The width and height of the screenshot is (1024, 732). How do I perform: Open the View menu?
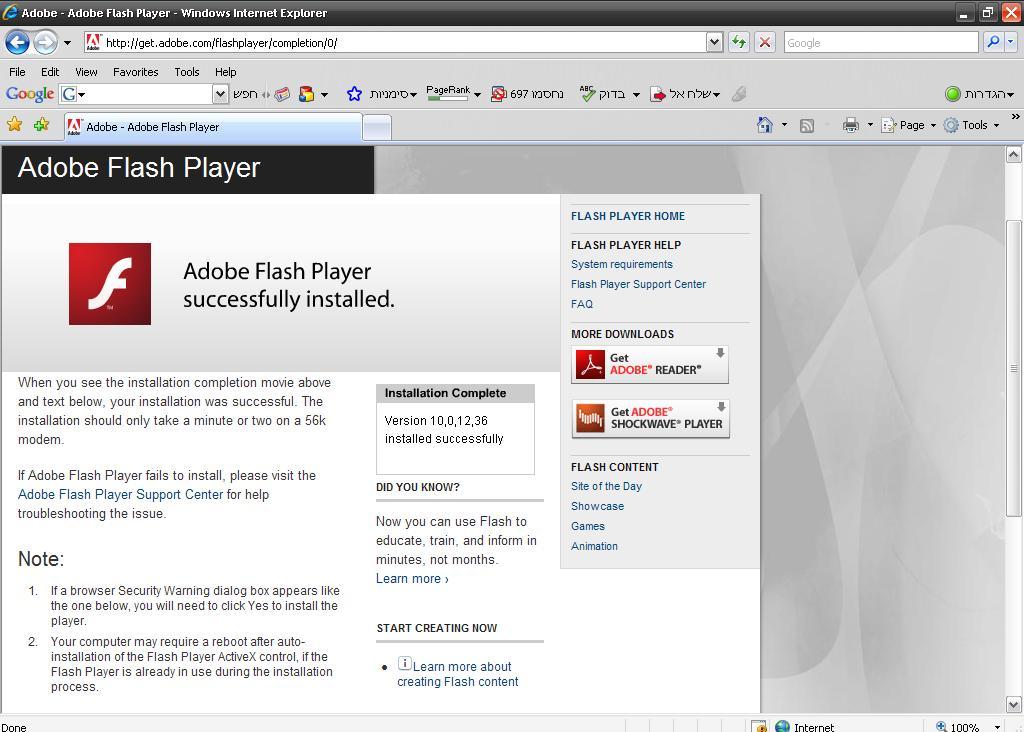(86, 72)
